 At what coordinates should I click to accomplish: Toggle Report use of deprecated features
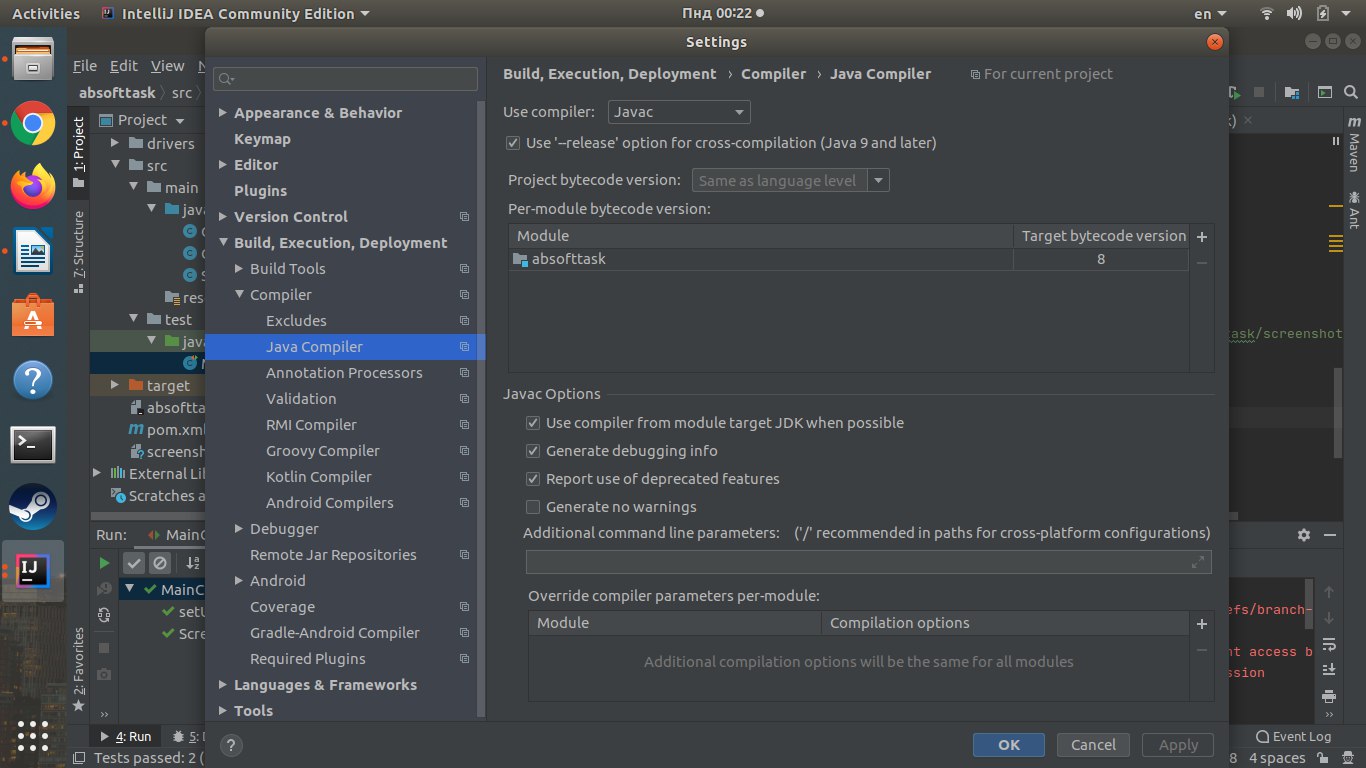pyautogui.click(x=533, y=479)
